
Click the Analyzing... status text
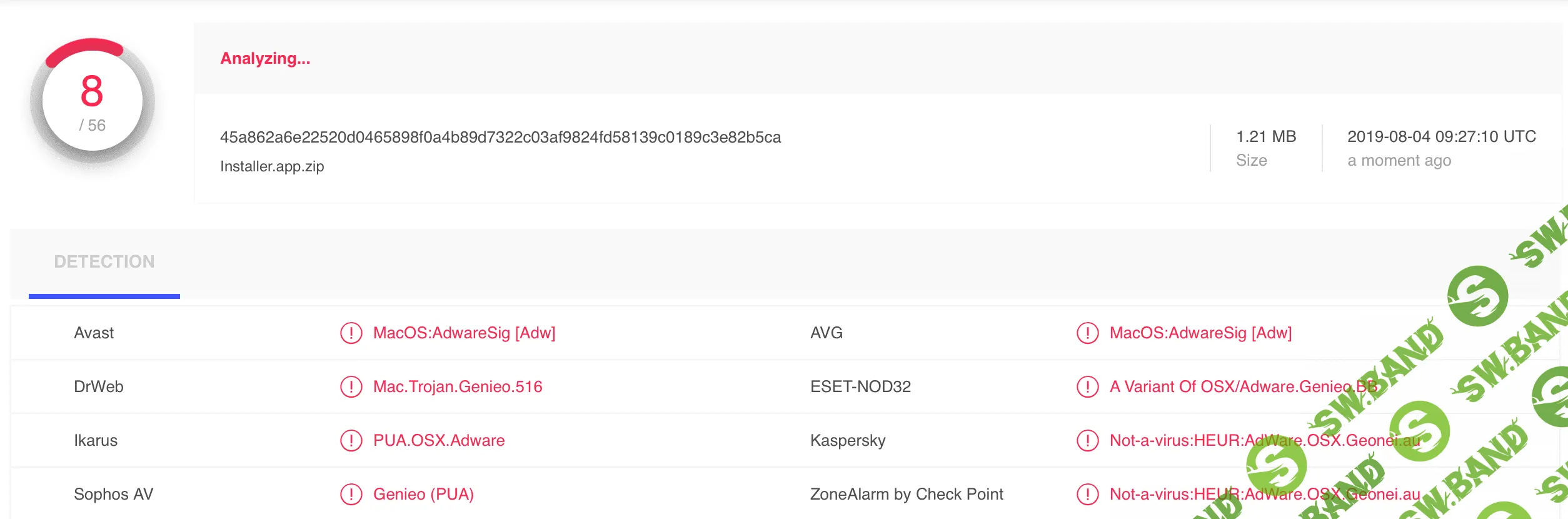tap(265, 59)
